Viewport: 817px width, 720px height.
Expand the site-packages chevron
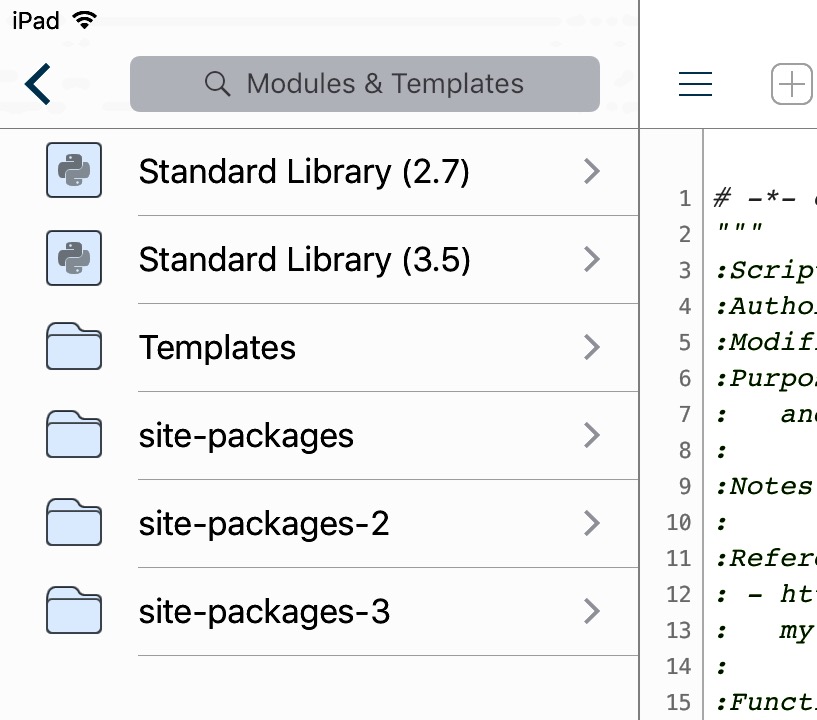point(592,436)
